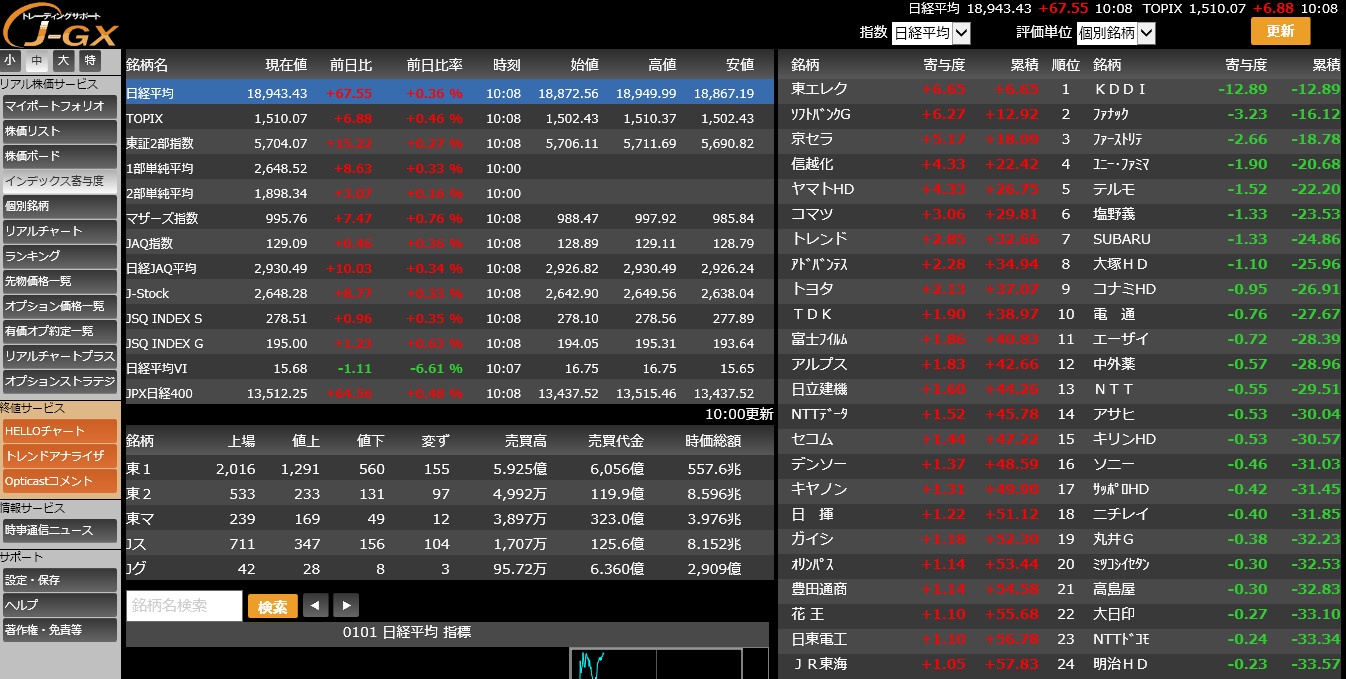
Task: Click the orange 検索 search button
Action: coord(273,606)
